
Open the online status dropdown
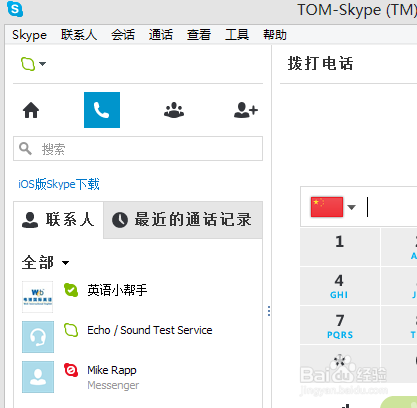(x=33, y=64)
